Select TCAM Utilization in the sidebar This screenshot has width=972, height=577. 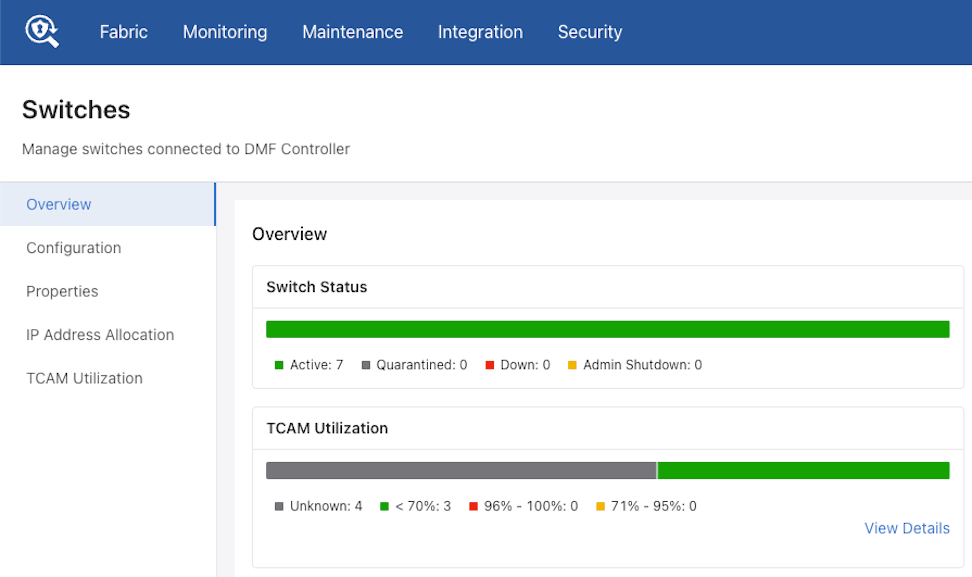tap(84, 378)
